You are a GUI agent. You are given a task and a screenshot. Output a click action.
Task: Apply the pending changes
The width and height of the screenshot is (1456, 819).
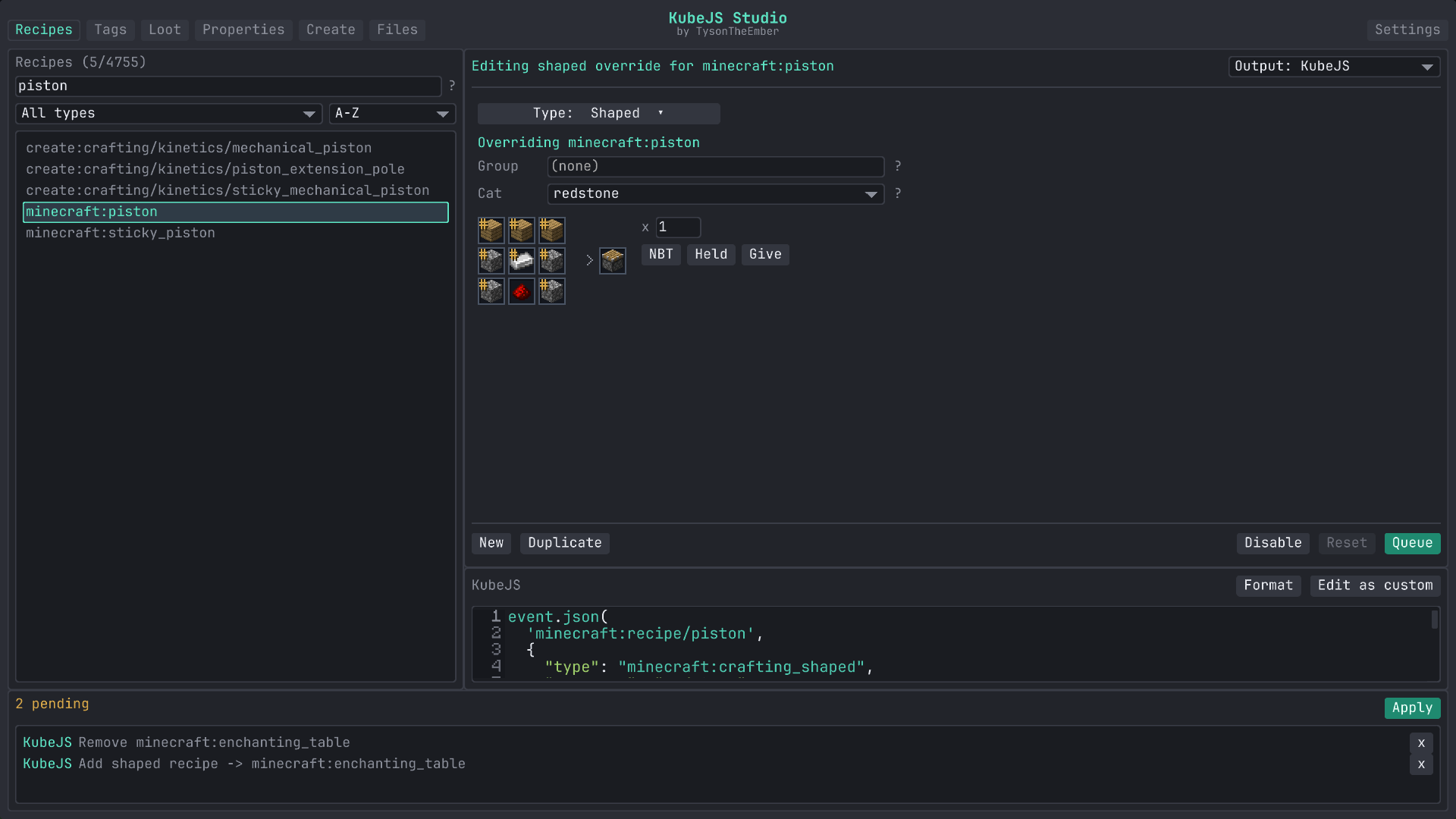[1412, 708]
